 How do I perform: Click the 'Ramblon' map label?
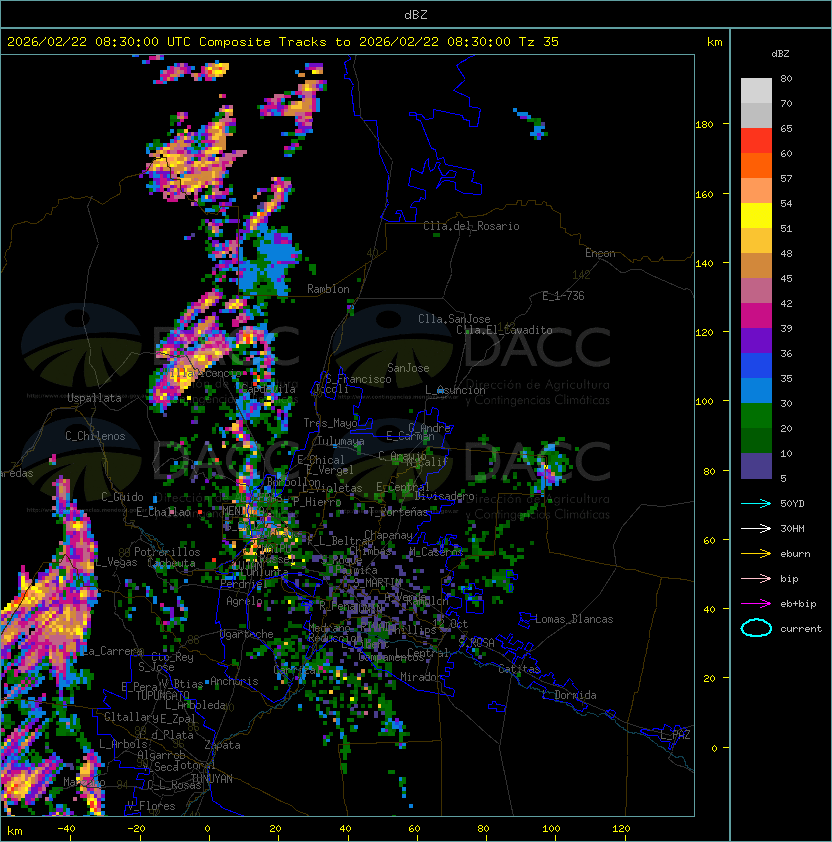point(328,289)
